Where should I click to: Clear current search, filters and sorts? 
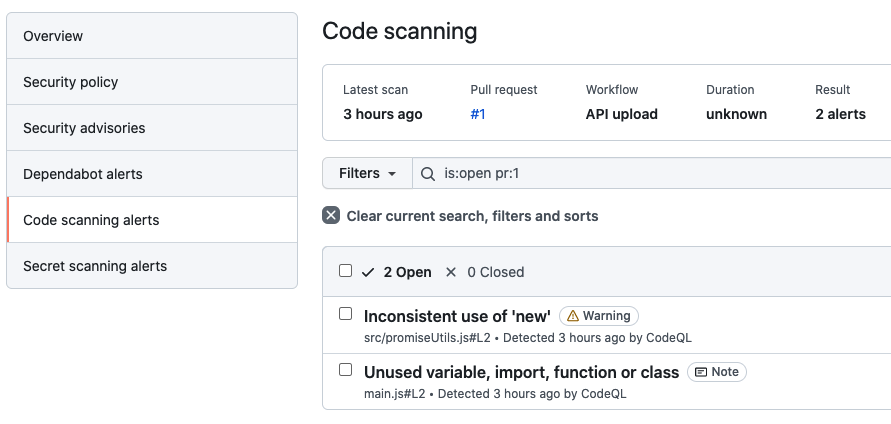472,216
